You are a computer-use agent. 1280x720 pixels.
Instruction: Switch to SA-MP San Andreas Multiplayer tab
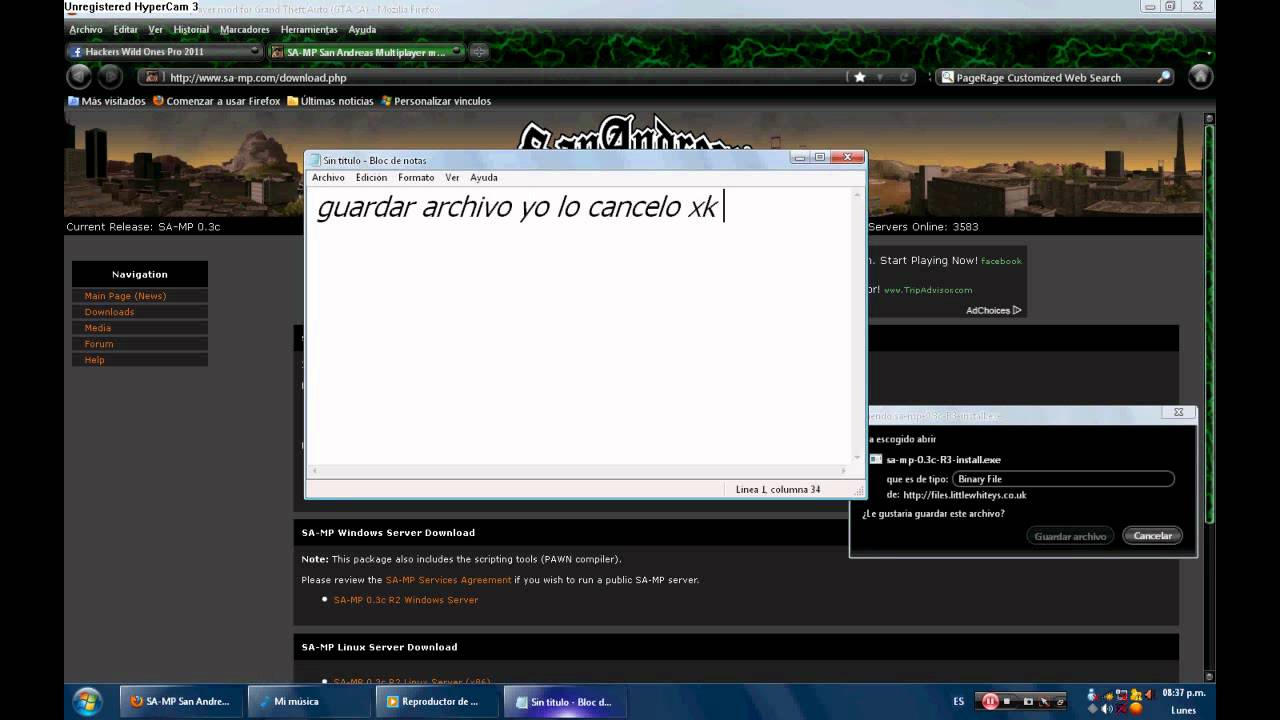click(x=365, y=52)
